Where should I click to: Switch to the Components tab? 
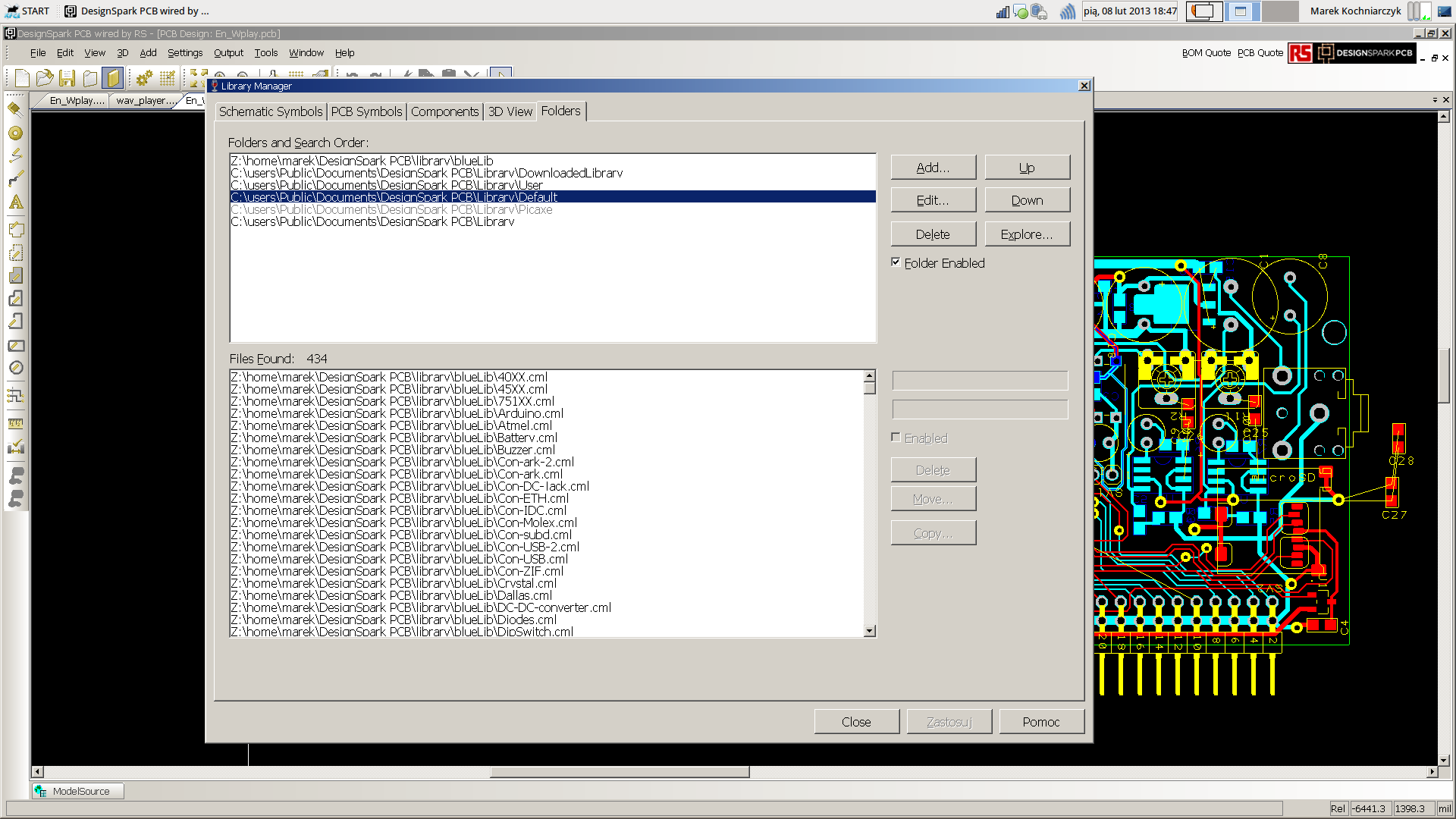(444, 111)
